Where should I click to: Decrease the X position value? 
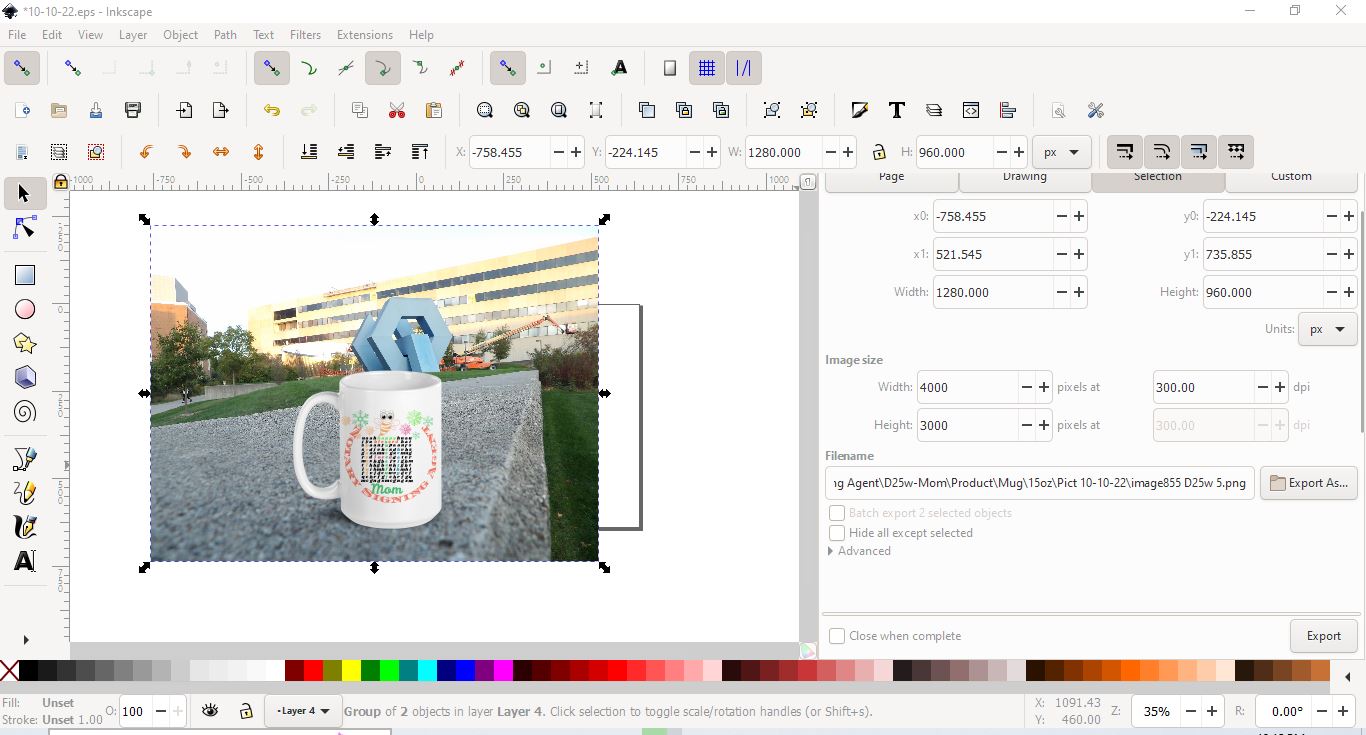559,152
